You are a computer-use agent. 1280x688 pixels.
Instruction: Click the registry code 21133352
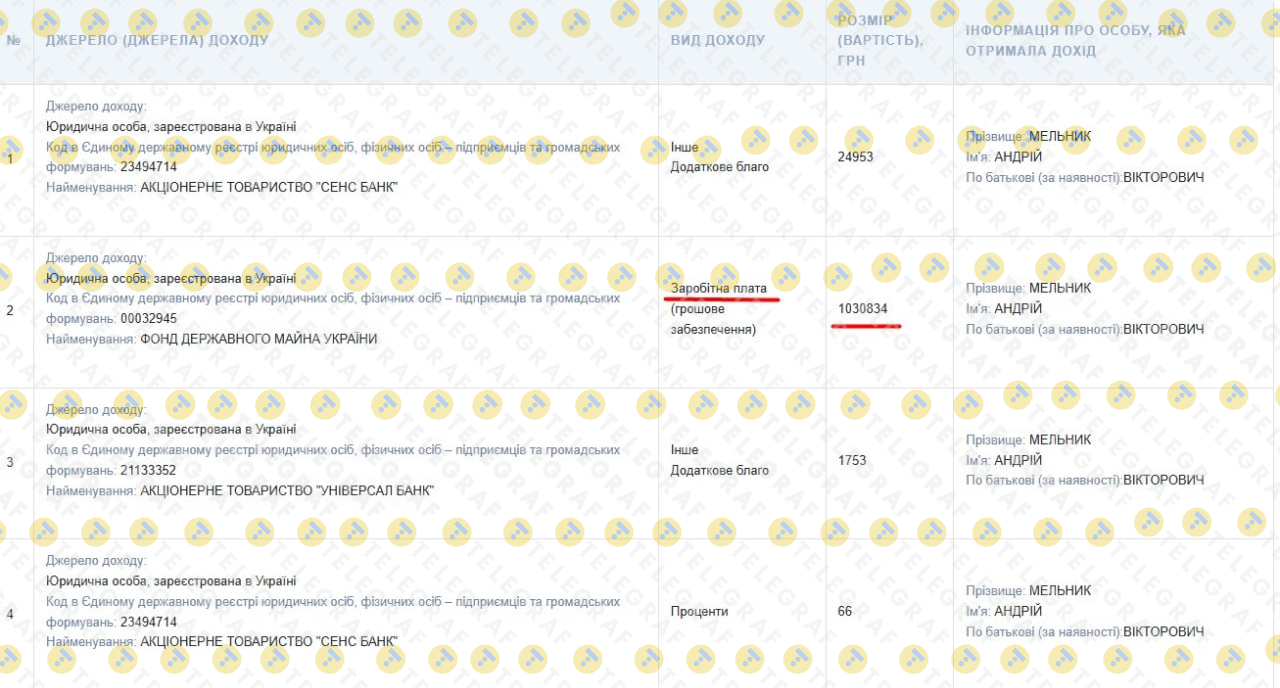[x=148, y=470]
